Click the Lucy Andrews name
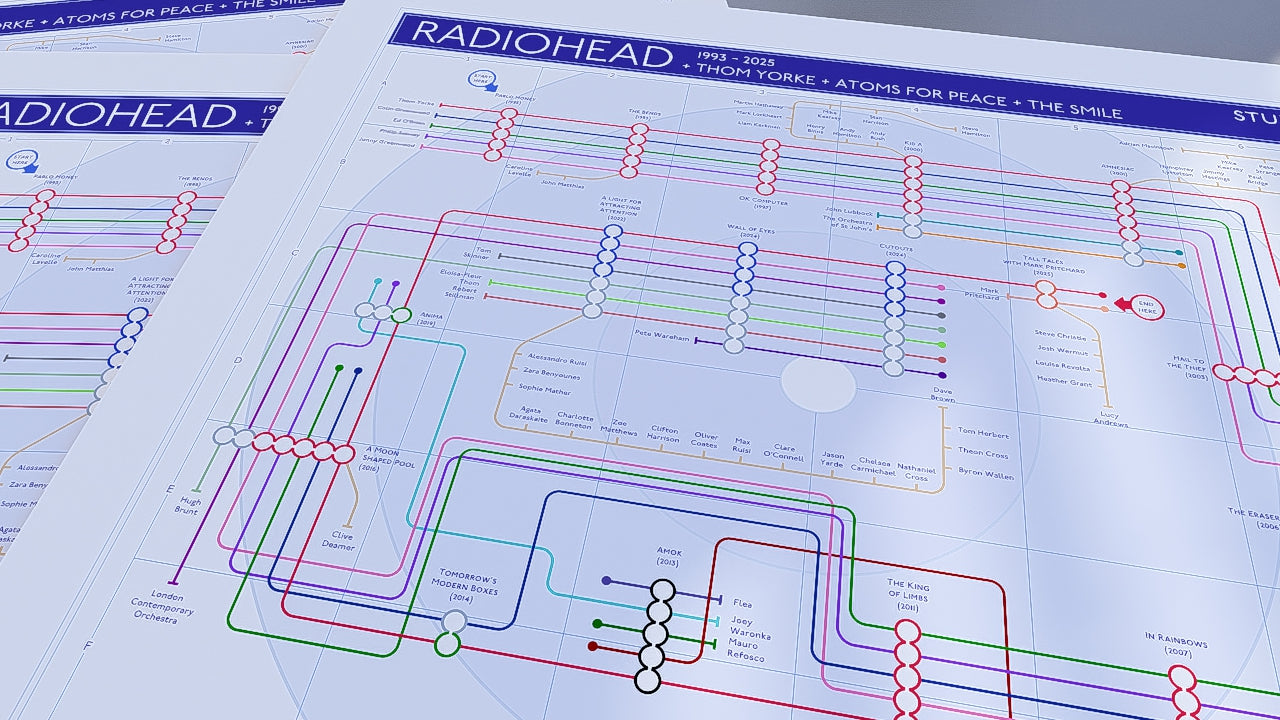 pos(1111,419)
